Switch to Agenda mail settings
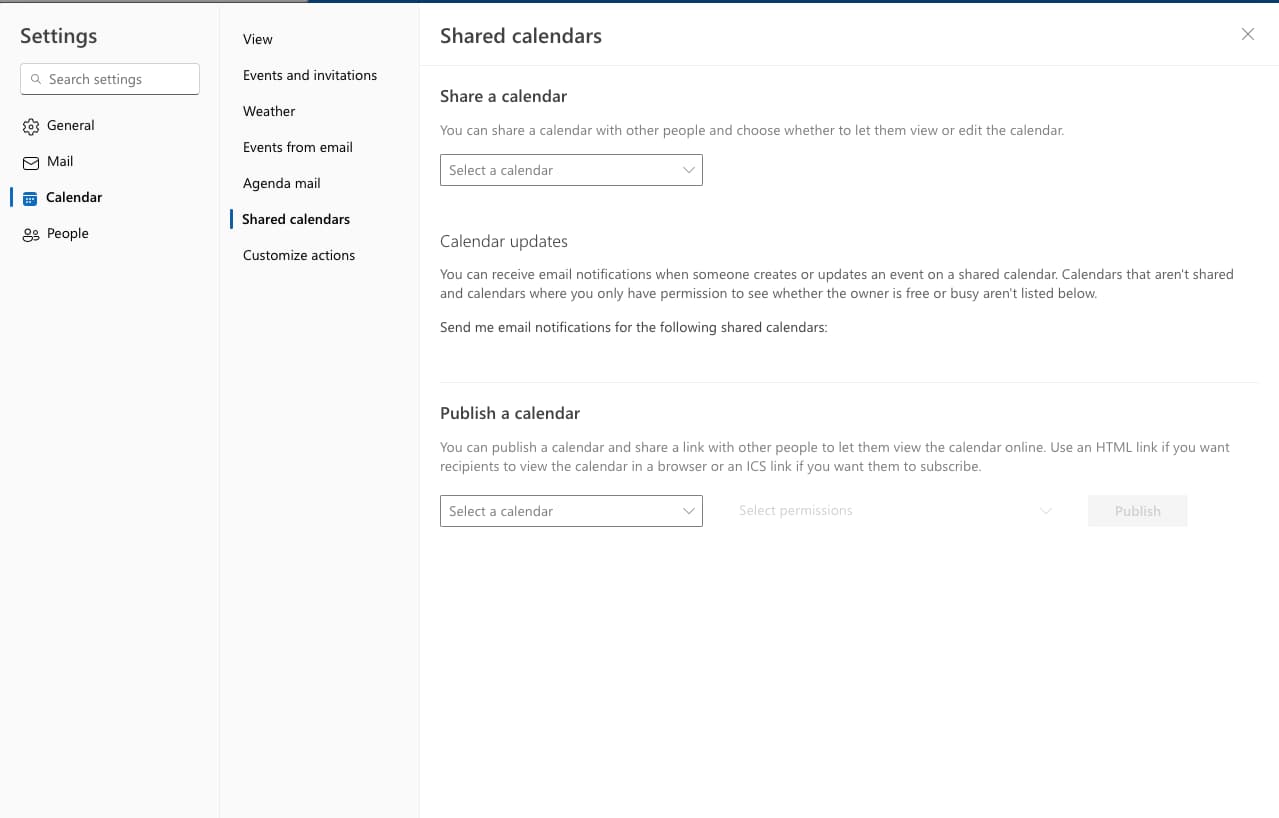1279x818 pixels. click(x=282, y=183)
